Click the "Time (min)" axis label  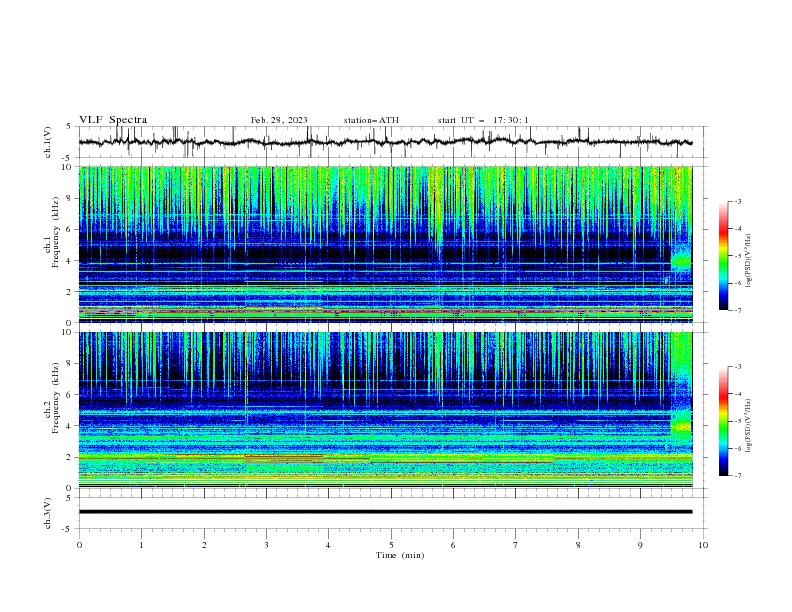[400, 555]
